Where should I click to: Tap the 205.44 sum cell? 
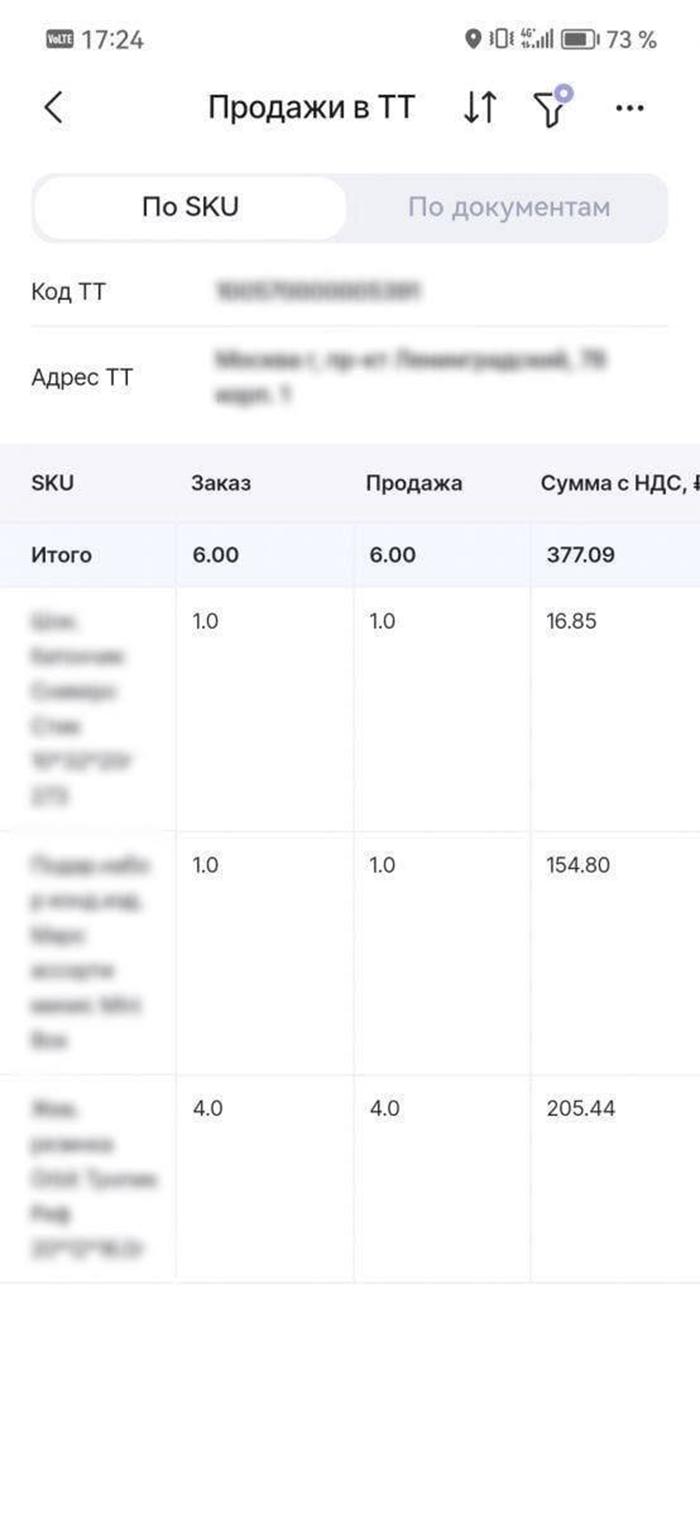coord(581,1109)
